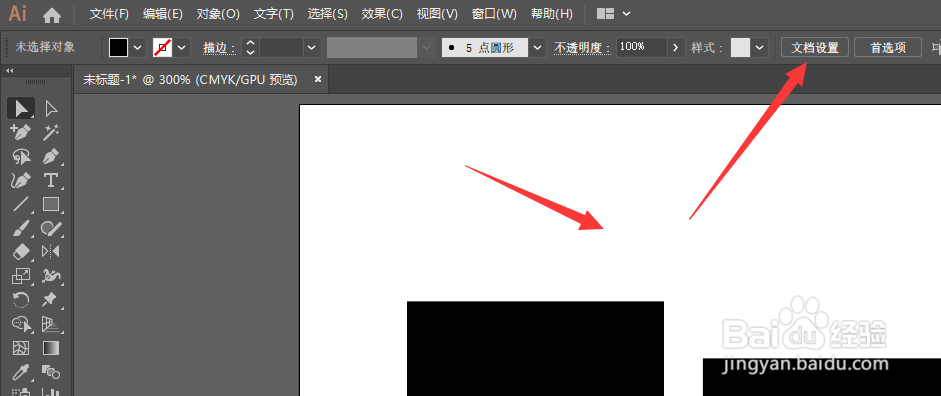Select the Eraser tool

click(21, 251)
